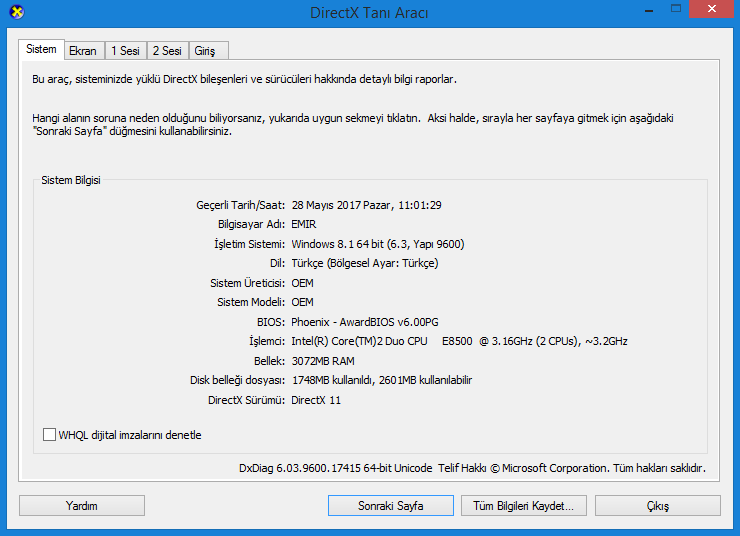
Task: Click the Sistem Üreticisi OEM value
Action: click(x=303, y=283)
